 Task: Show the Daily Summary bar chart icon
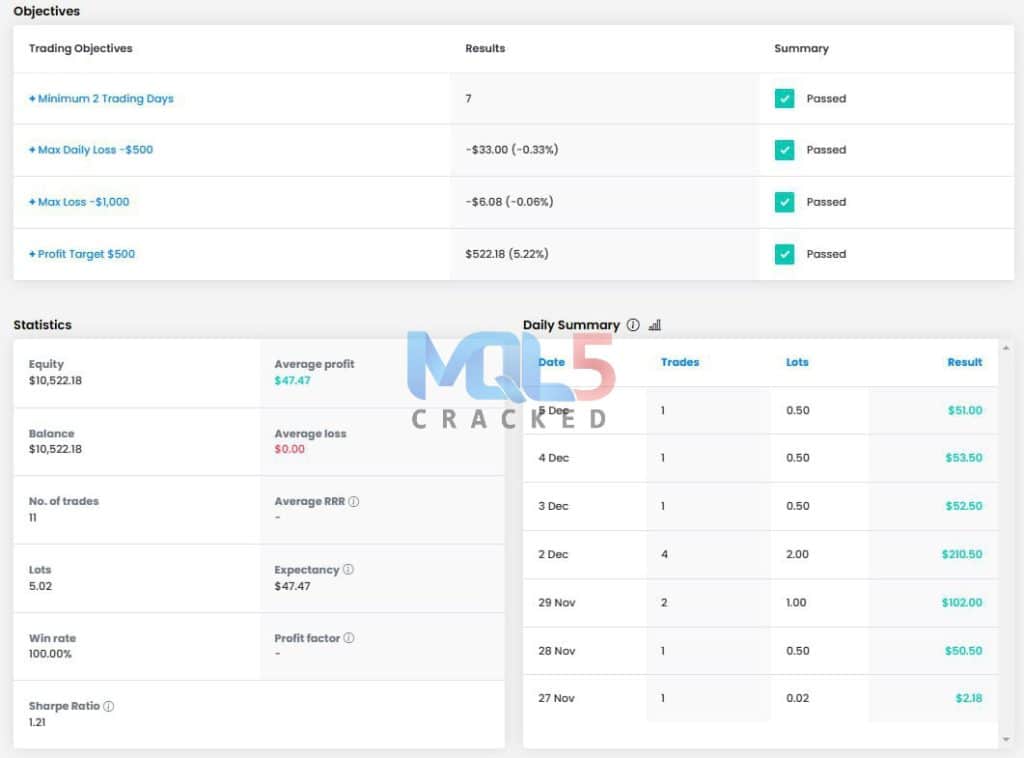[x=655, y=324]
